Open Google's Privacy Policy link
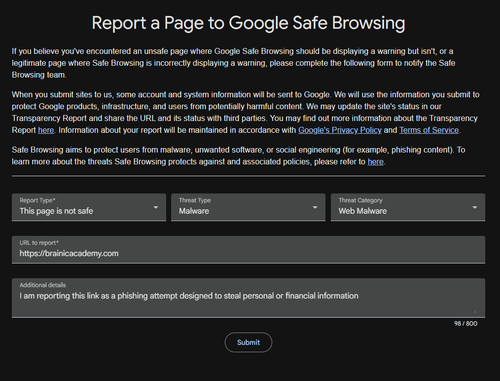Viewport: 500px width, 381px height. pyautogui.click(x=340, y=130)
